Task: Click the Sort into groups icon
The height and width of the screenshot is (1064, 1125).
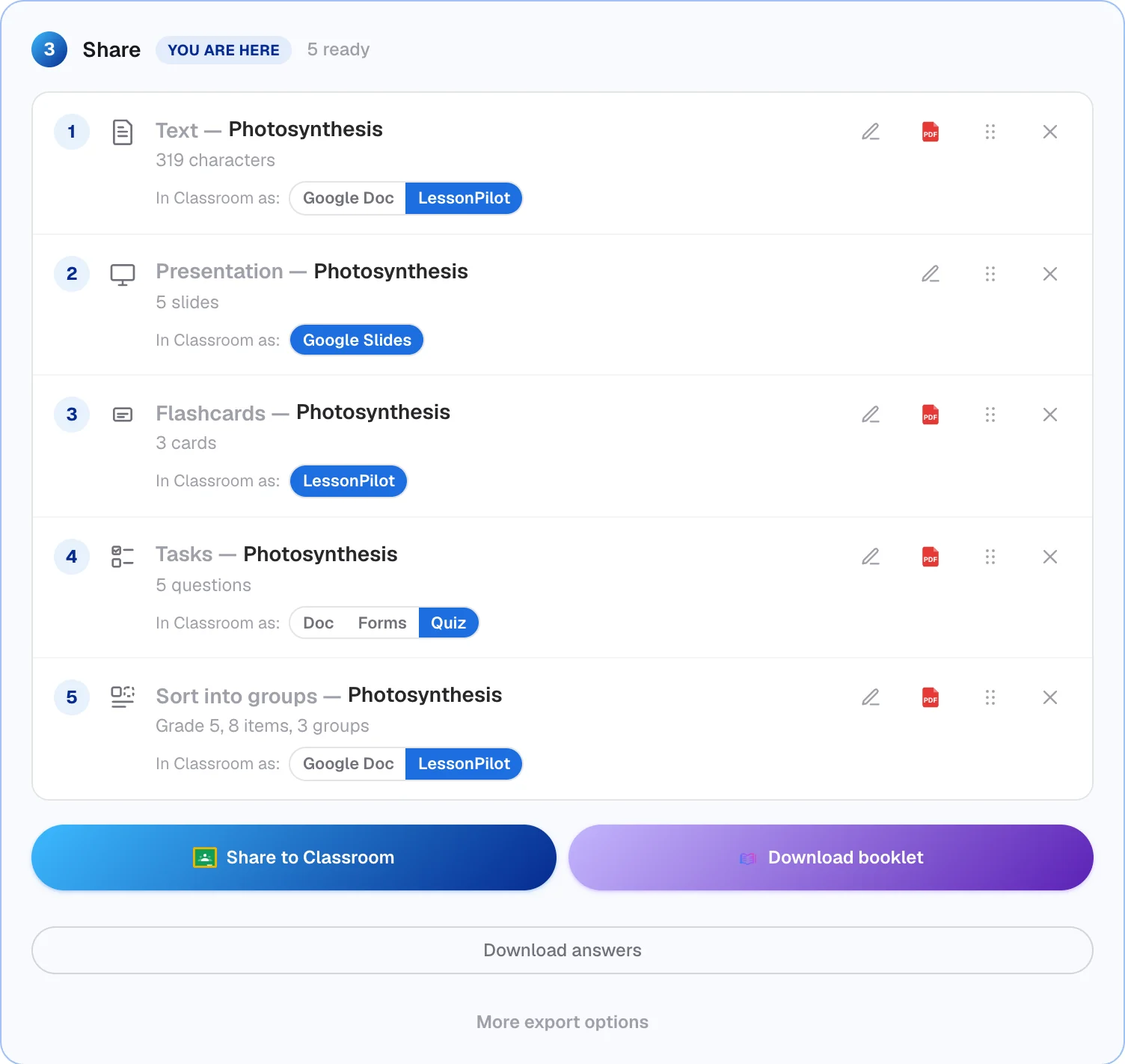Action: tap(123, 697)
